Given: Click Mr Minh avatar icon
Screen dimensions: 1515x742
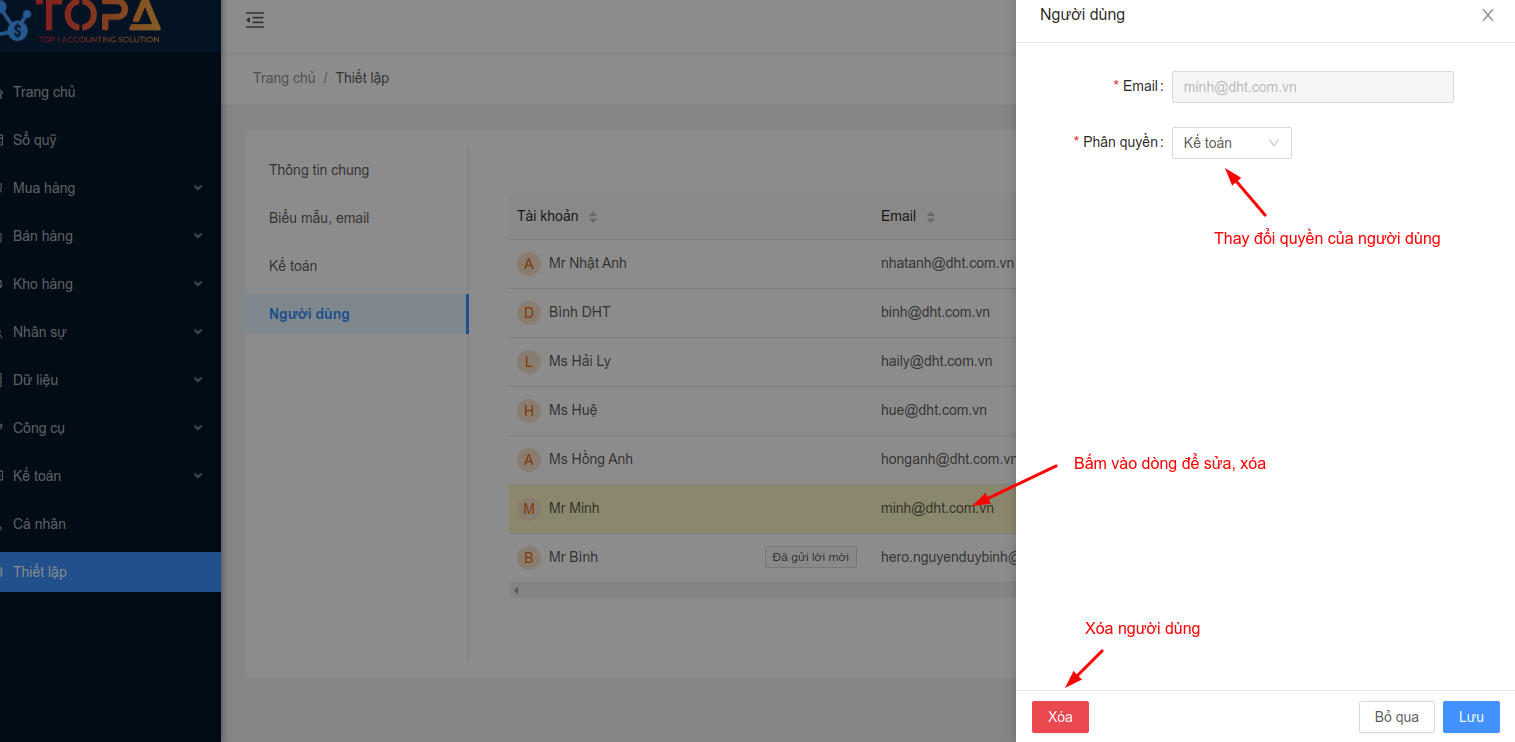Looking at the screenshot, I should 528,509.
